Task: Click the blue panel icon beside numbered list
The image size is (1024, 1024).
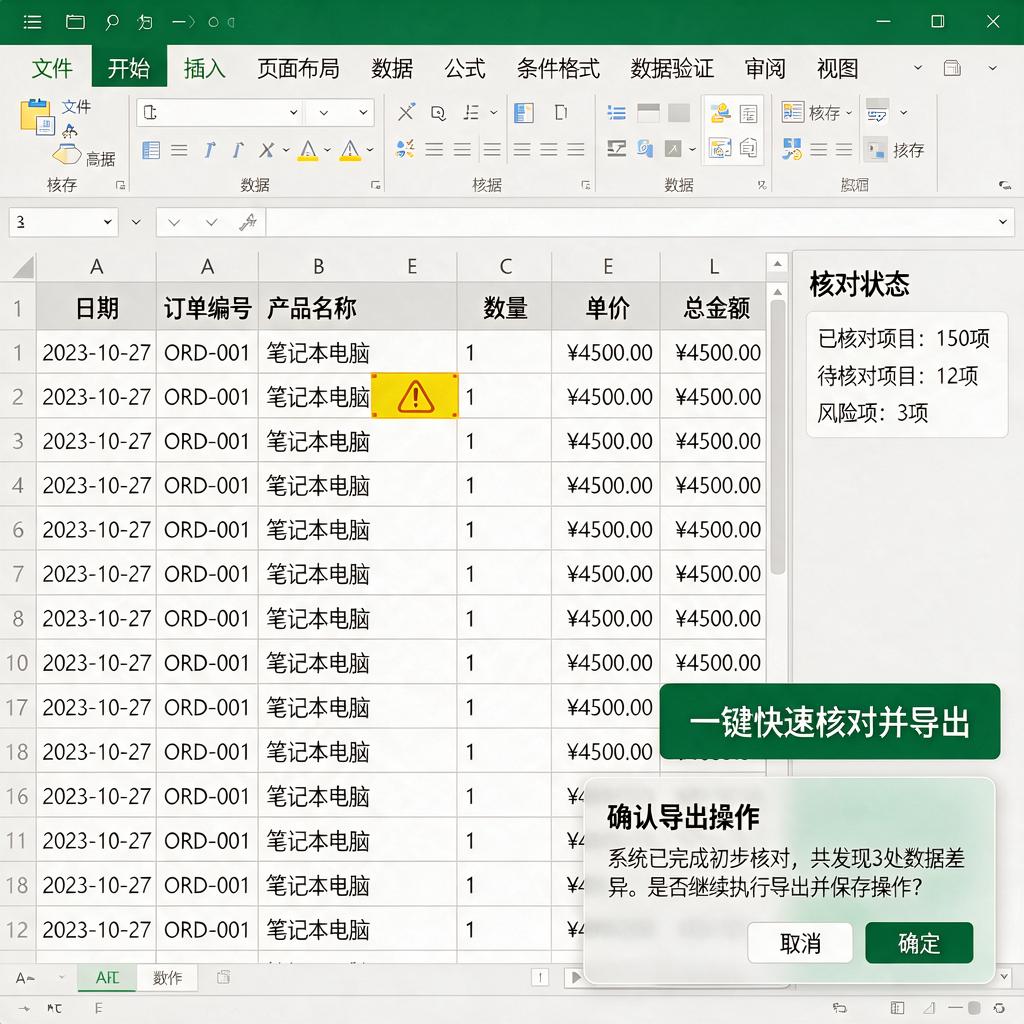Action: 523,112
